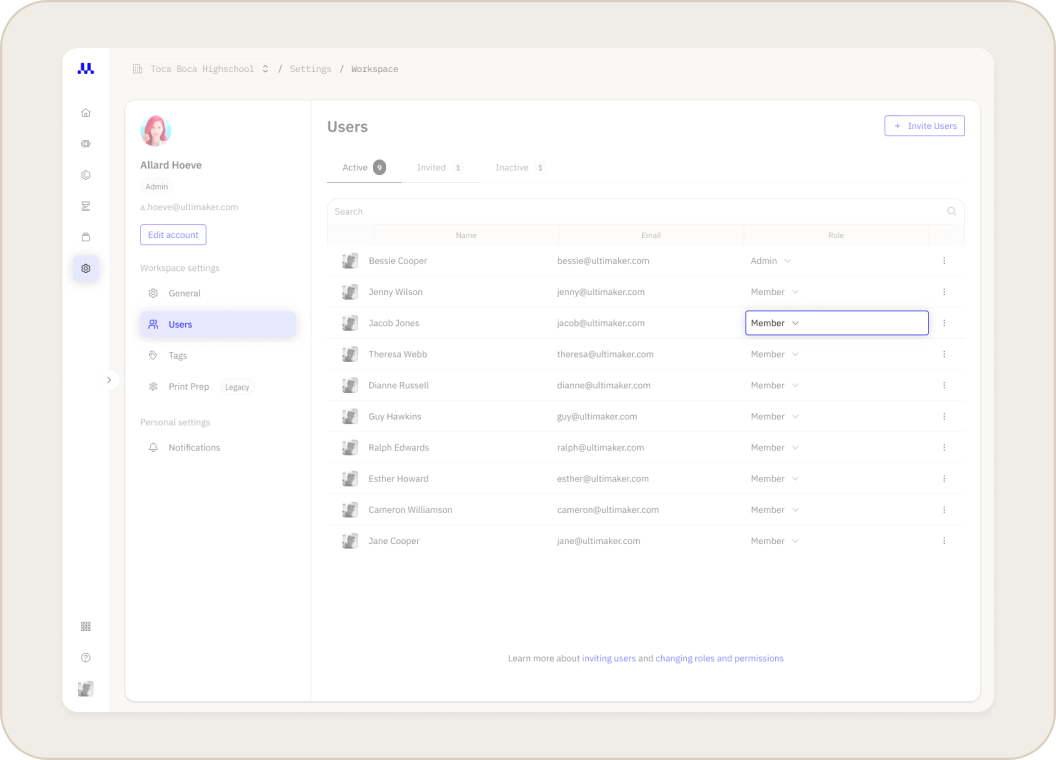Click the search magnifier icon
This screenshot has width=1056, height=760.
(x=952, y=211)
